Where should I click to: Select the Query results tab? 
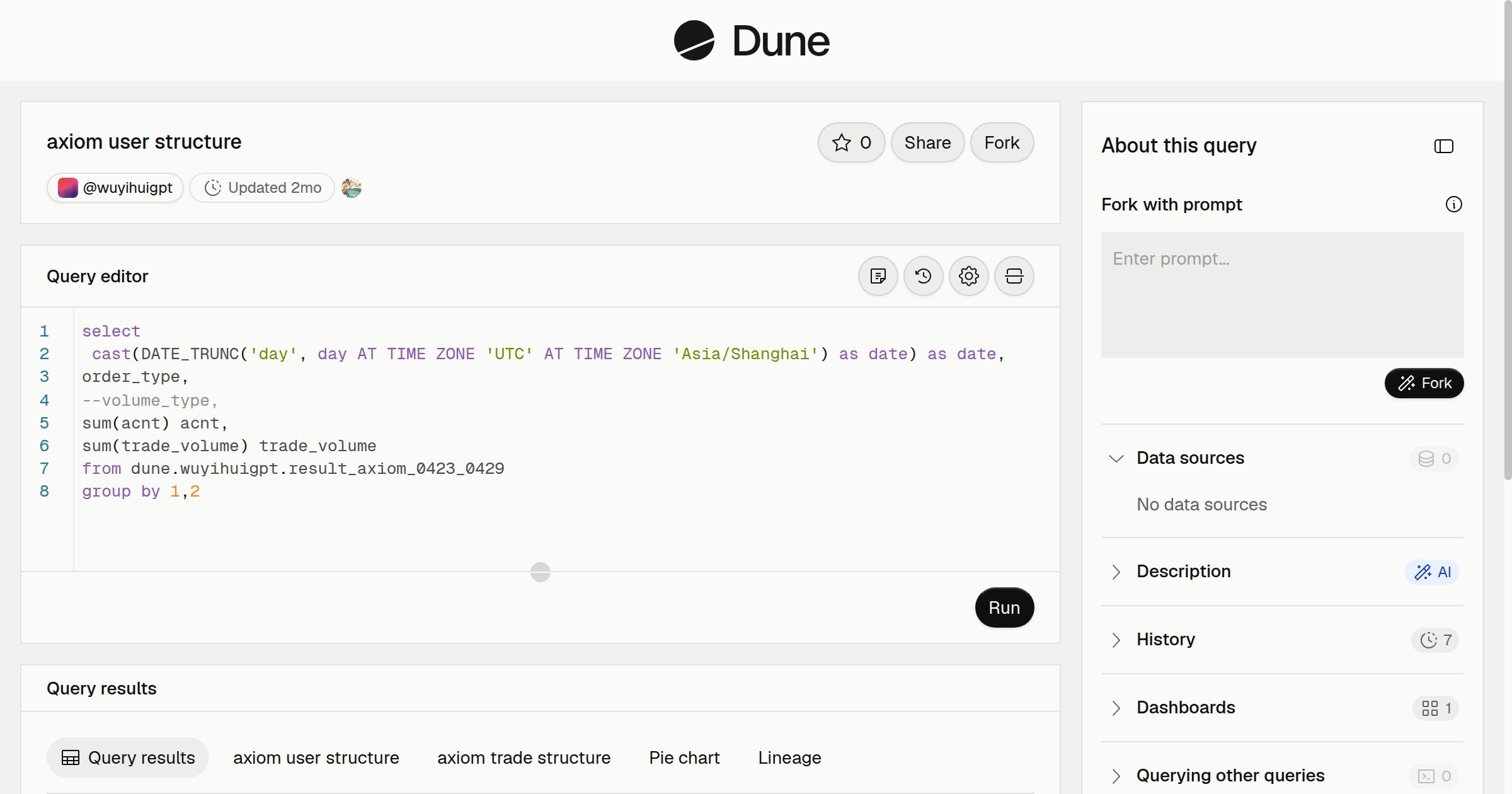128,757
